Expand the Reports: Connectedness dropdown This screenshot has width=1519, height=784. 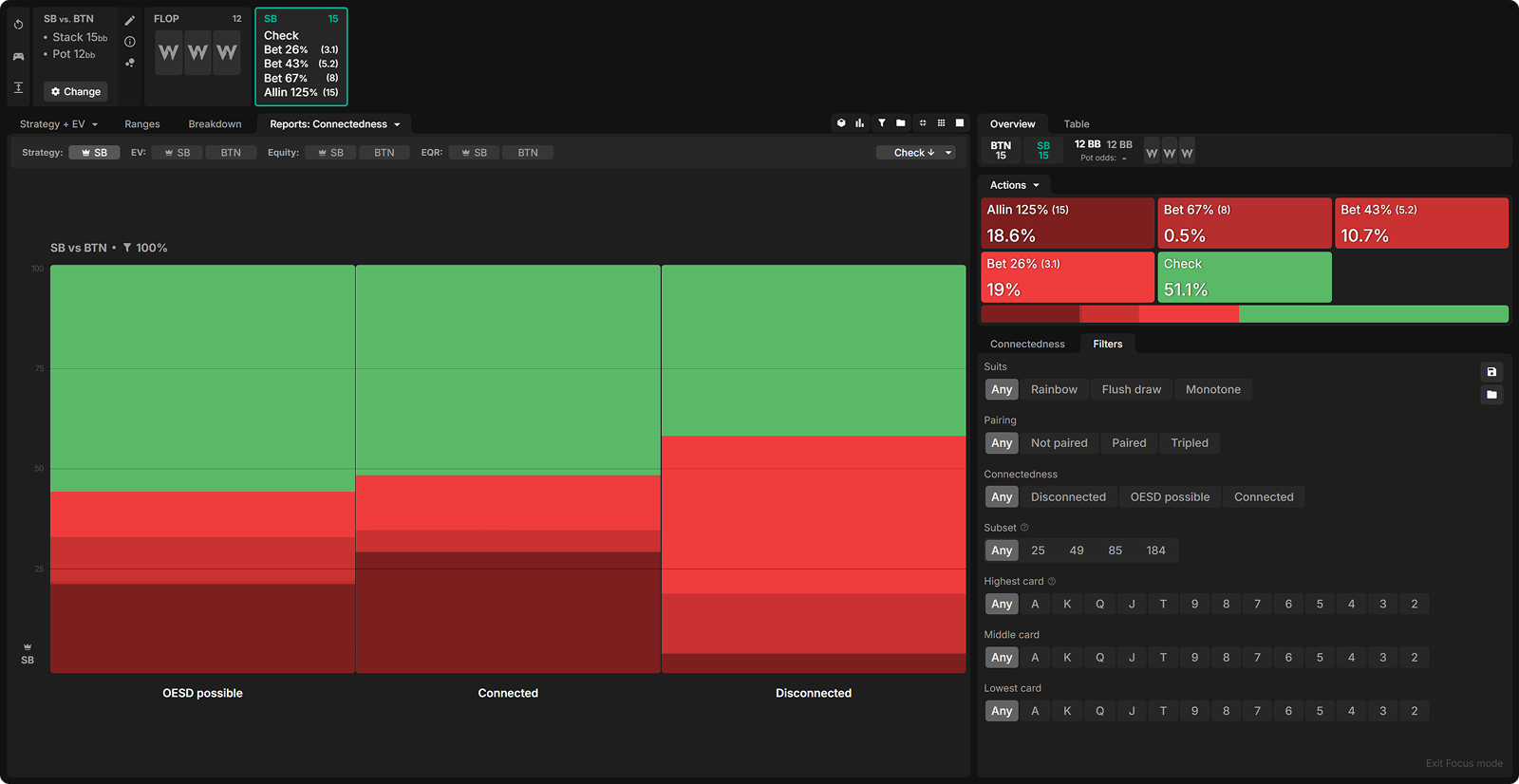334,124
